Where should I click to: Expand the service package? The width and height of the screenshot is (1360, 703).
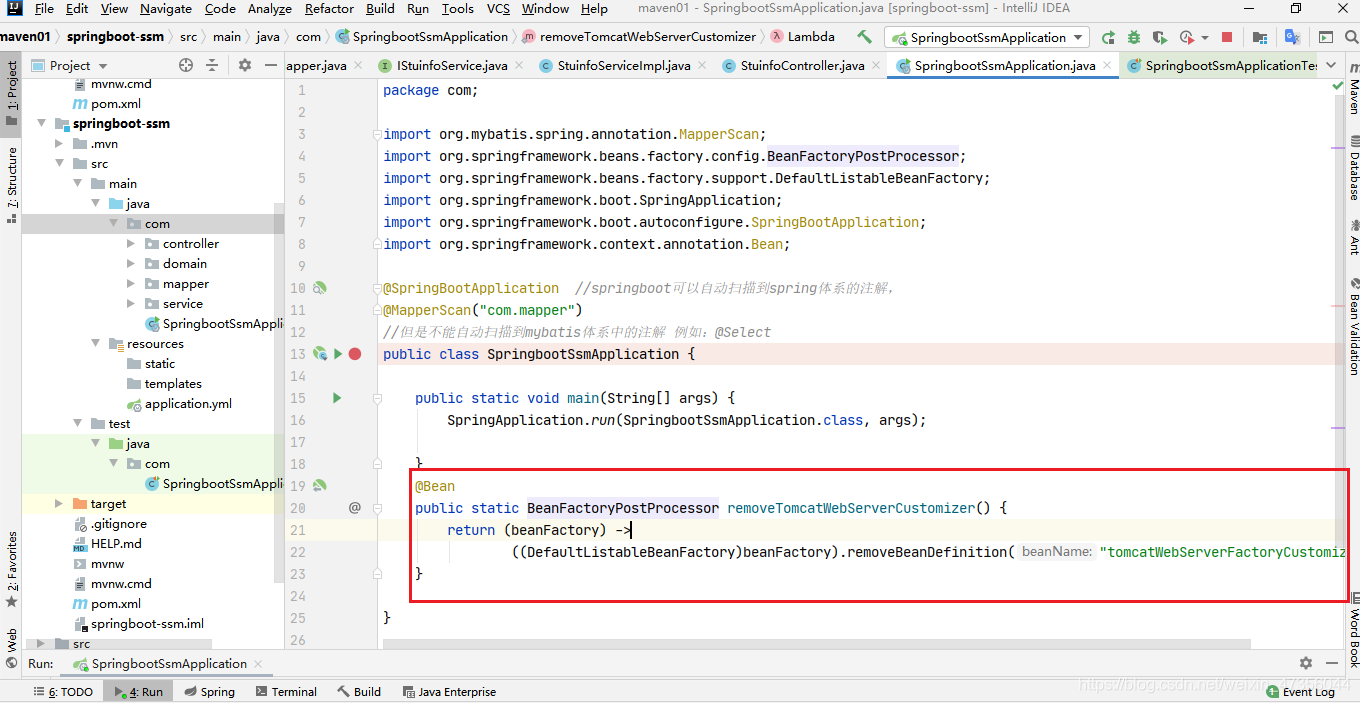132,304
